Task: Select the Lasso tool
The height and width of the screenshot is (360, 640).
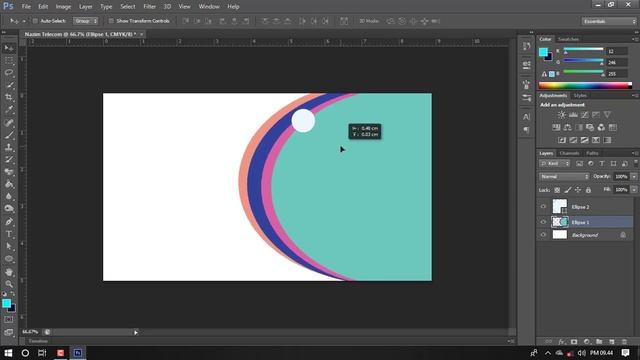Action: coord(9,73)
